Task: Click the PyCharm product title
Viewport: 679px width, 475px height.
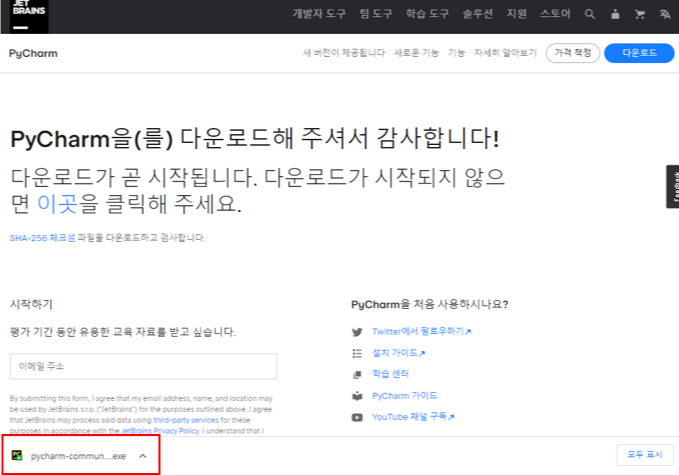Action: coord(33,53)
